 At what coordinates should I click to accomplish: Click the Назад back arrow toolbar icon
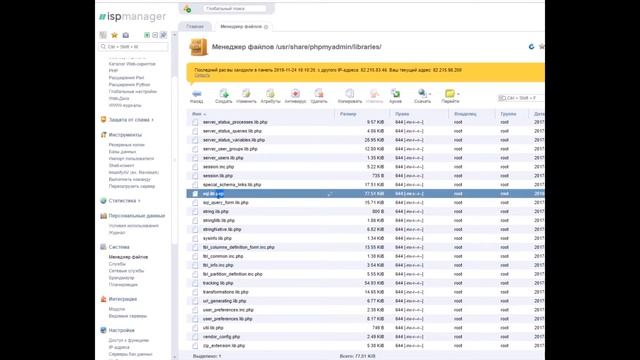197,93
